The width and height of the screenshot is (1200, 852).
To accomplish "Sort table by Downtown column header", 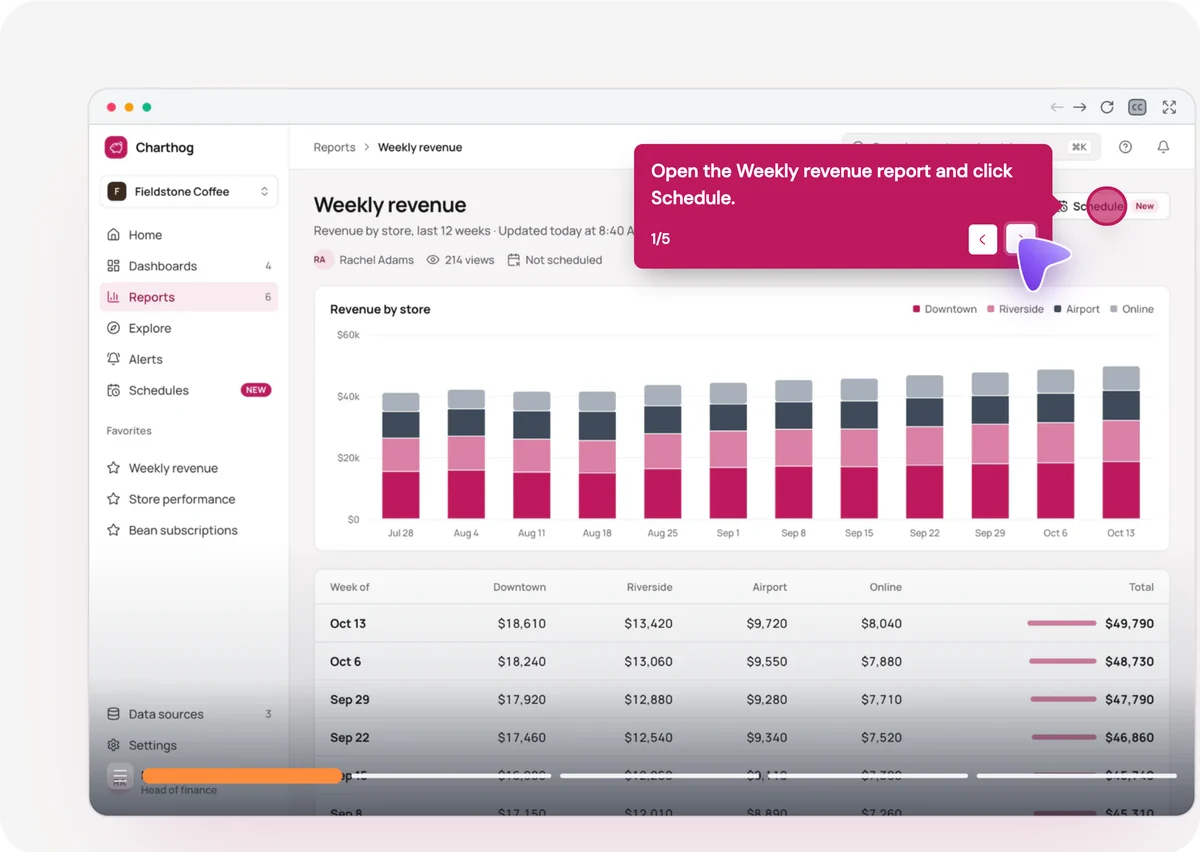I will pyautogui.click(x=519, y=587).
